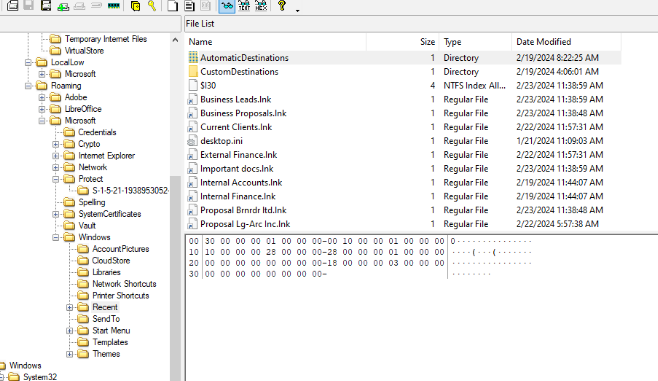This screenshot has width=658, height=381.
Task: Select Temporary Internet Files in the tree
Action: pos(106,39)
